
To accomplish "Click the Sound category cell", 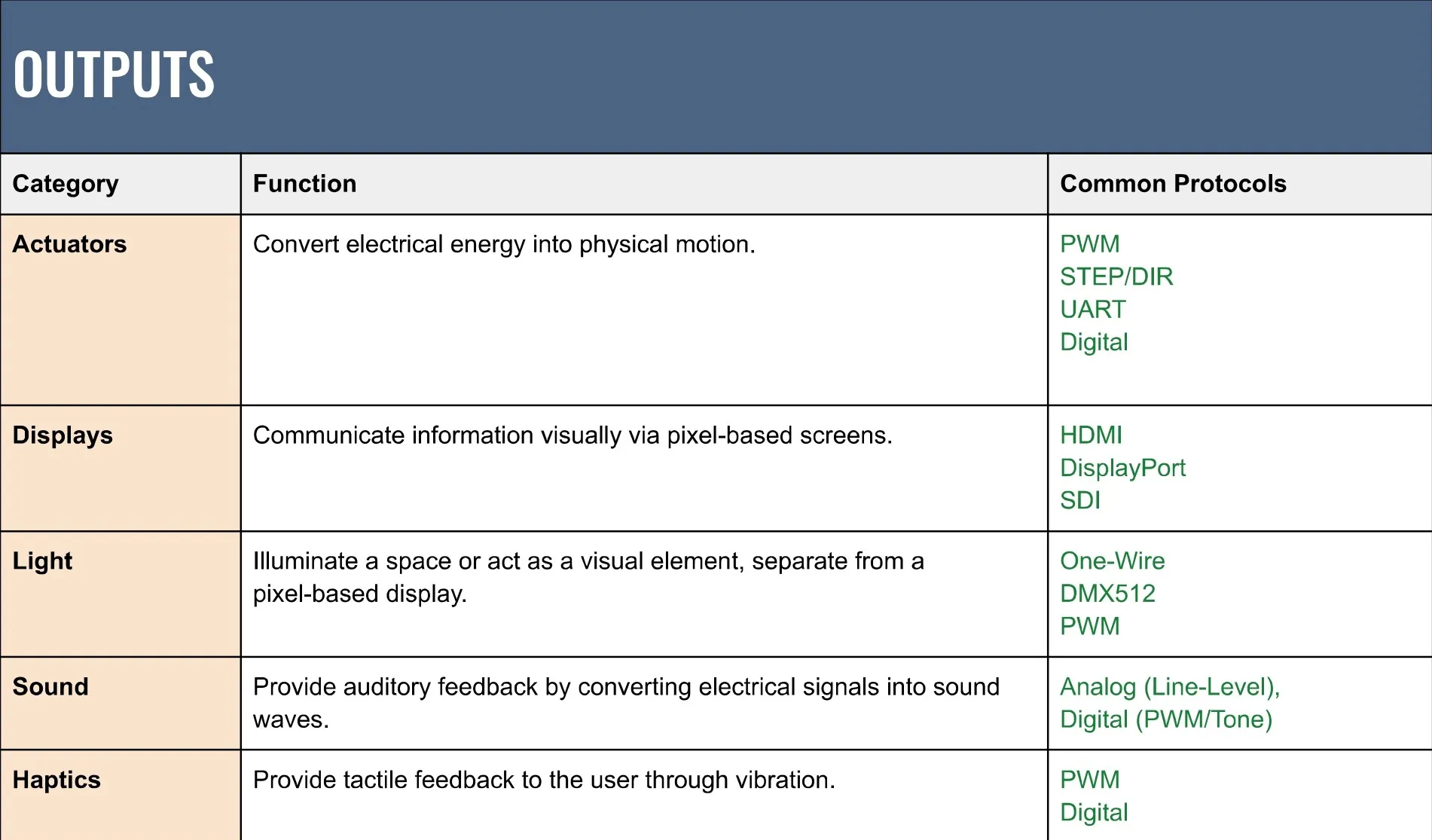I will click(50, 687).
